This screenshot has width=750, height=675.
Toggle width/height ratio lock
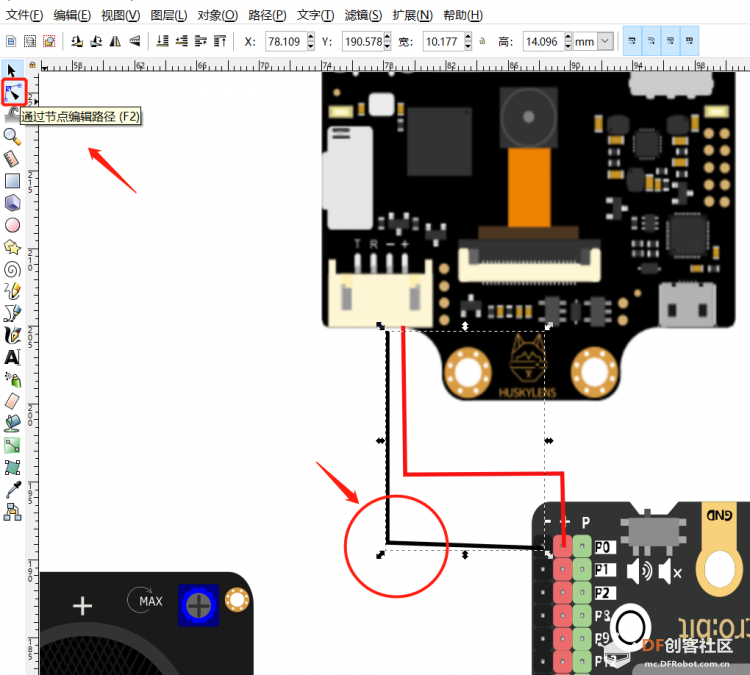[482, 42]
